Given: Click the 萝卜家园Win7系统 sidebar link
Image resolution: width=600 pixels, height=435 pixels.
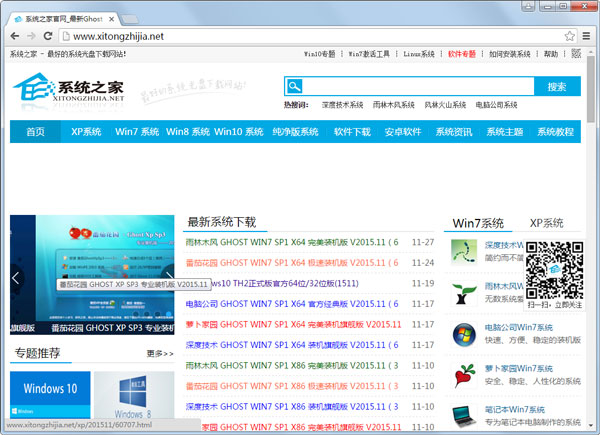Looking at the screenshot, I should [x=518, y=368].
